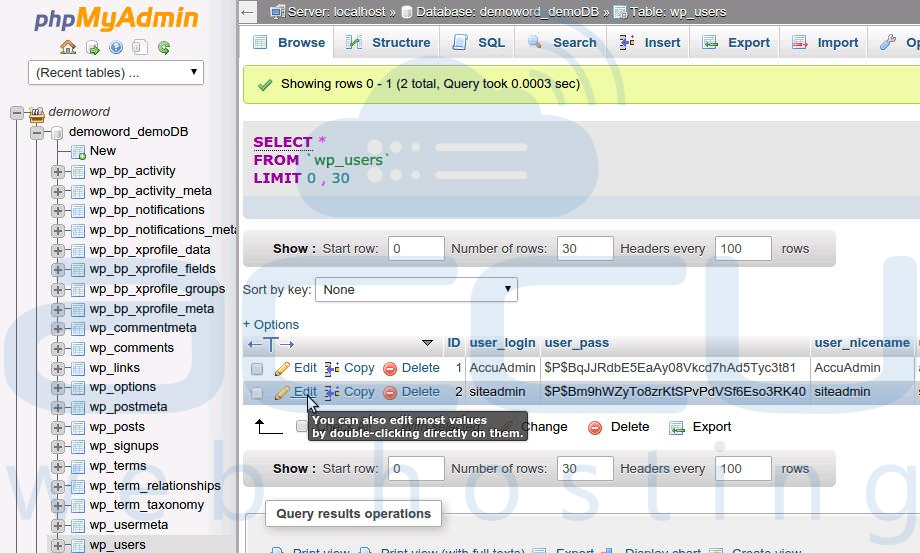This screenshot has height=553, width=920.
Task: Click the Server: localhost breadcrumb link
Action: [x=336, y=12]
